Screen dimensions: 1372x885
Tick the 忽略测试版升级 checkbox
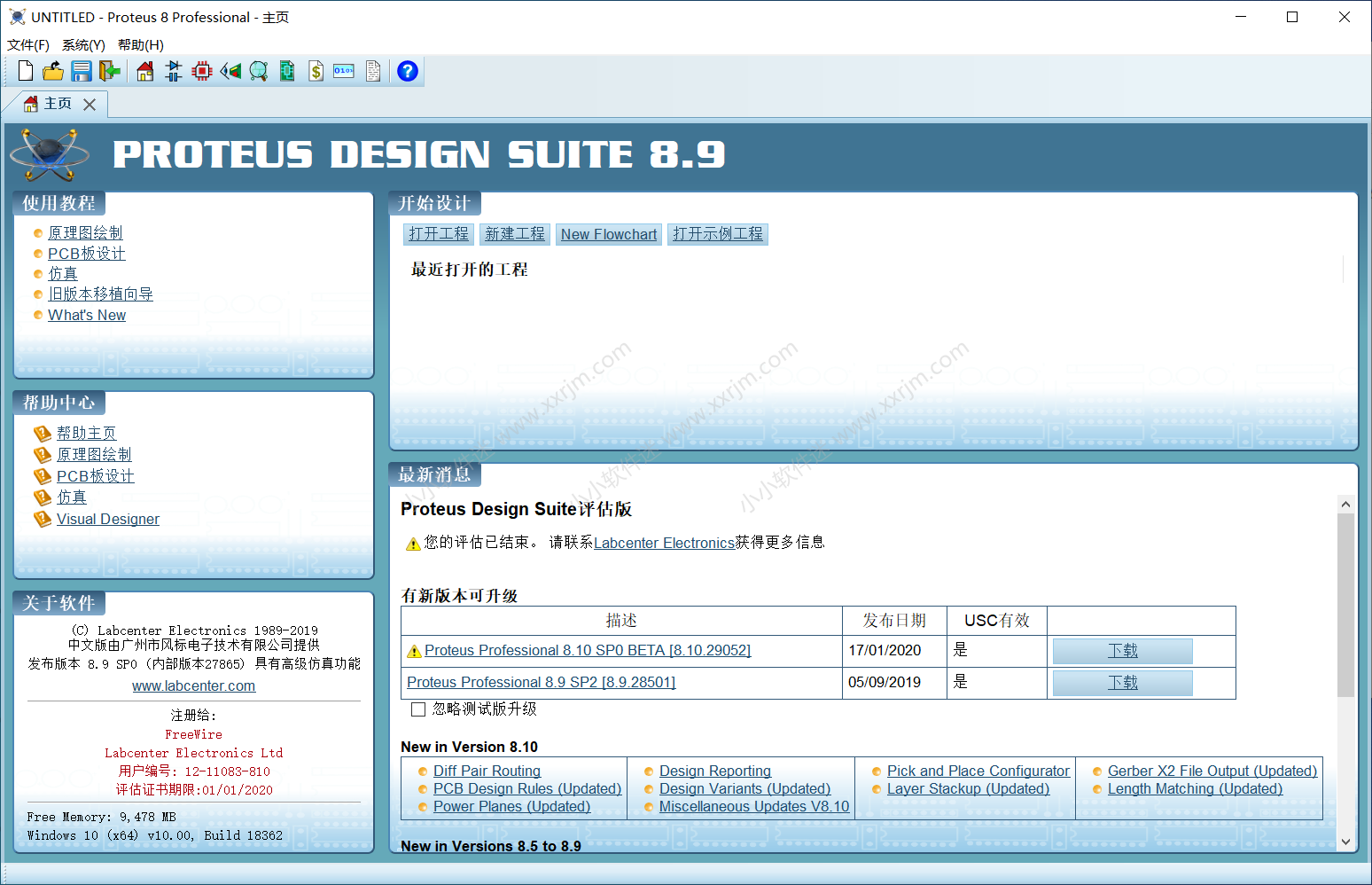pyautogui.click(x=418, y=709)
